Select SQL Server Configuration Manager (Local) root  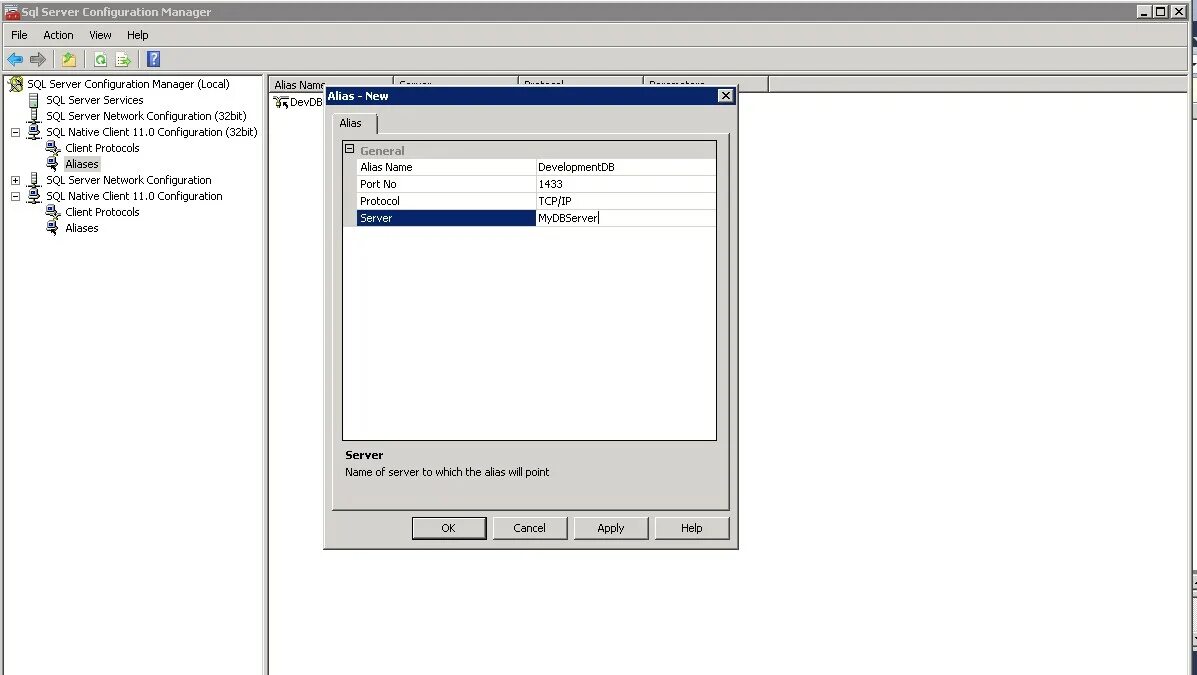pos(128,84)
